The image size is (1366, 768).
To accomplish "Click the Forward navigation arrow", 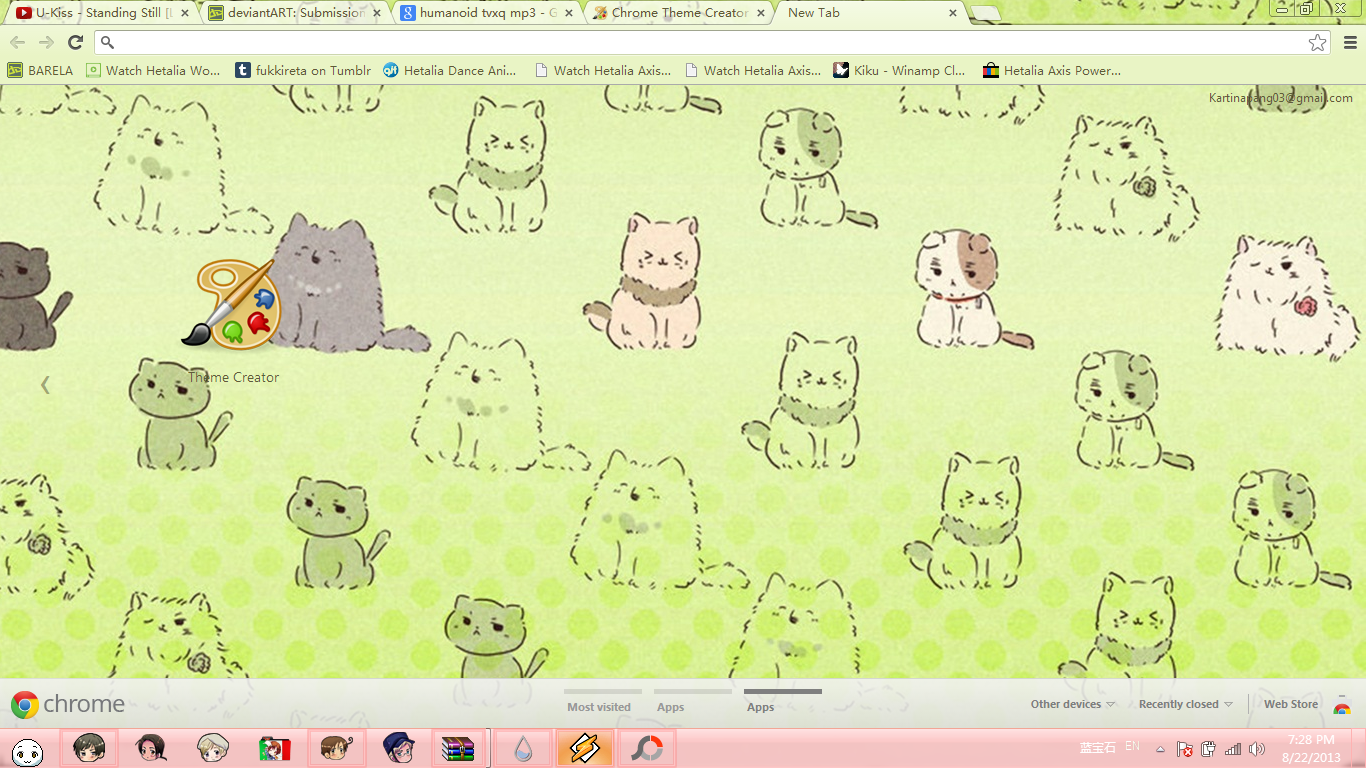I will pos(46,42).
